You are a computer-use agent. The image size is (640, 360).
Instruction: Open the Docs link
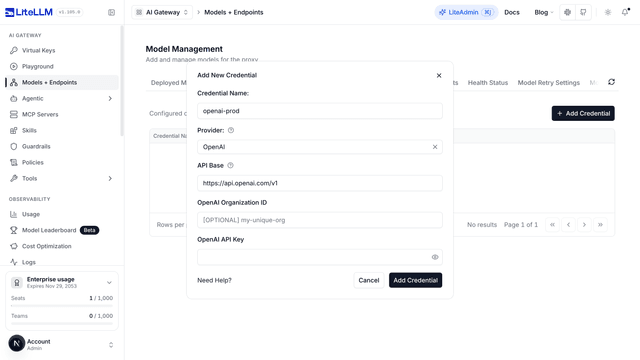(x=512, y=12)
